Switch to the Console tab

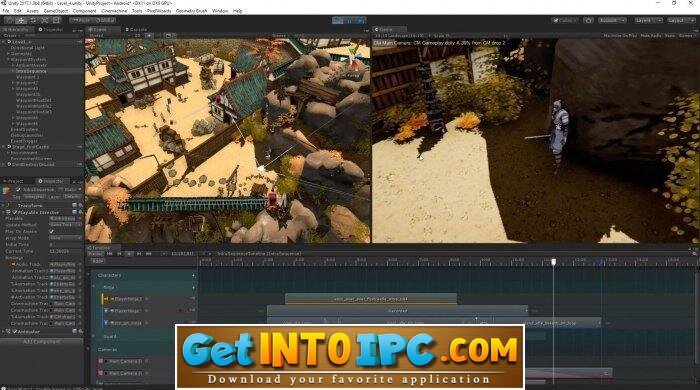pos(136,29)
